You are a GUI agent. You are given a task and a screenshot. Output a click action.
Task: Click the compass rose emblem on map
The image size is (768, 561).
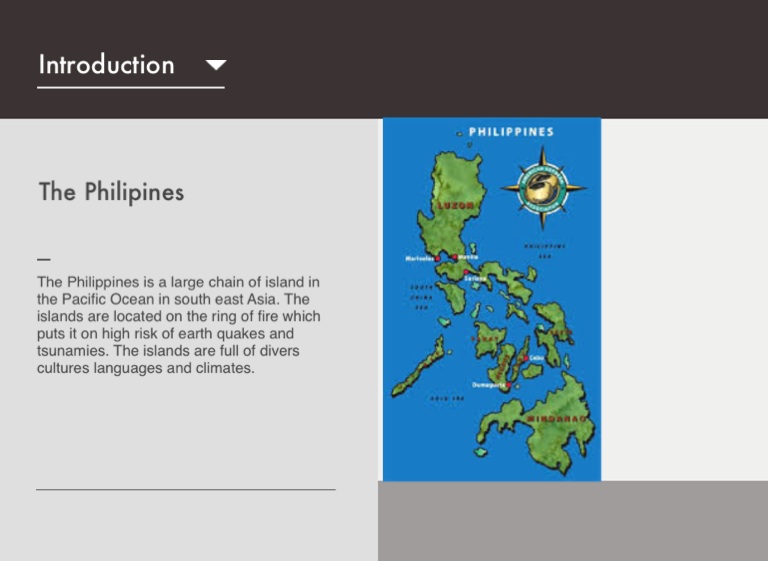click(x=545, y=185)
